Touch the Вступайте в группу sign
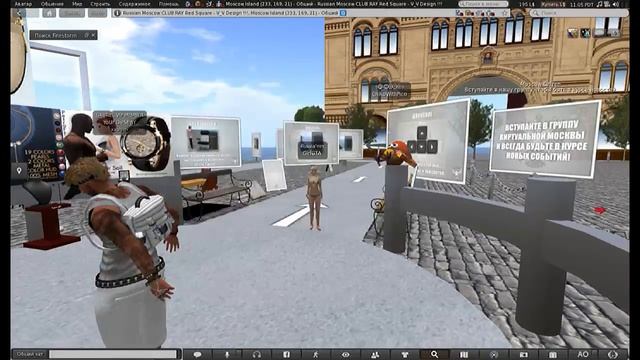Viewport: 640px width, 360px height. click(545, 139)
